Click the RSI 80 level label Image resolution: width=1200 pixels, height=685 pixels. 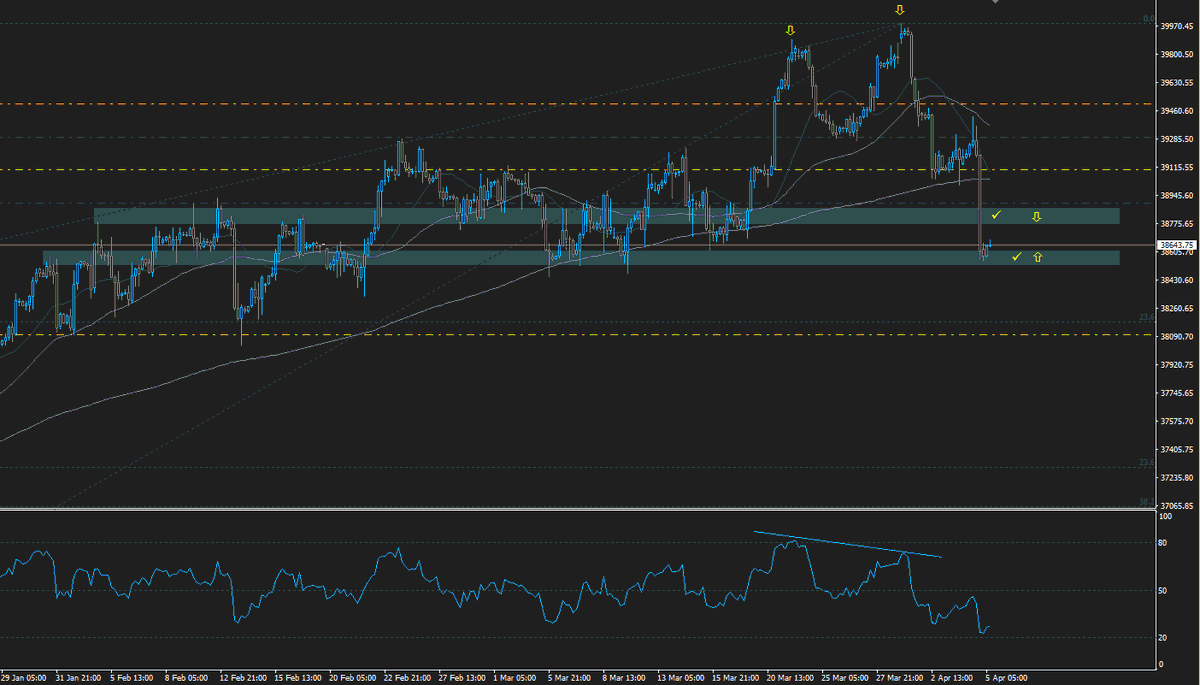(x=1163, y=543)
